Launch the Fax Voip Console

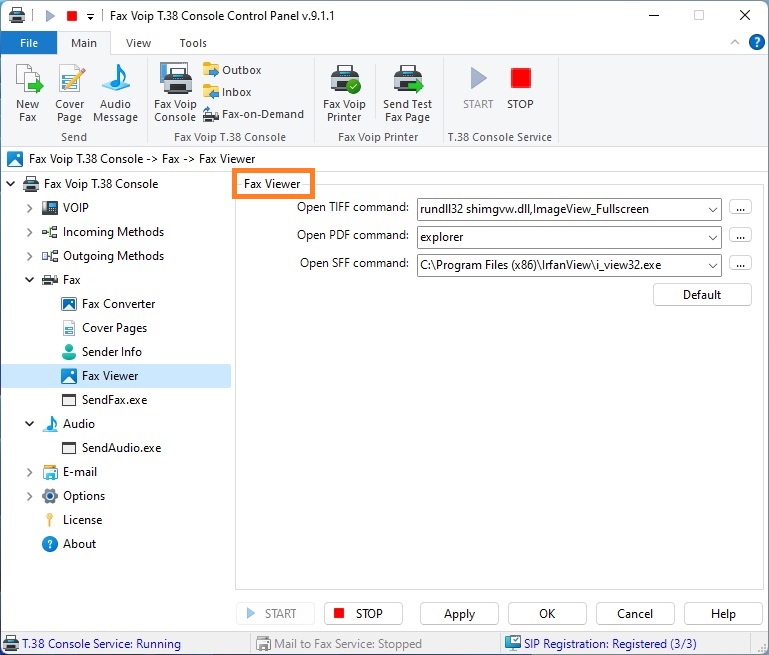(x=175, y=93)
